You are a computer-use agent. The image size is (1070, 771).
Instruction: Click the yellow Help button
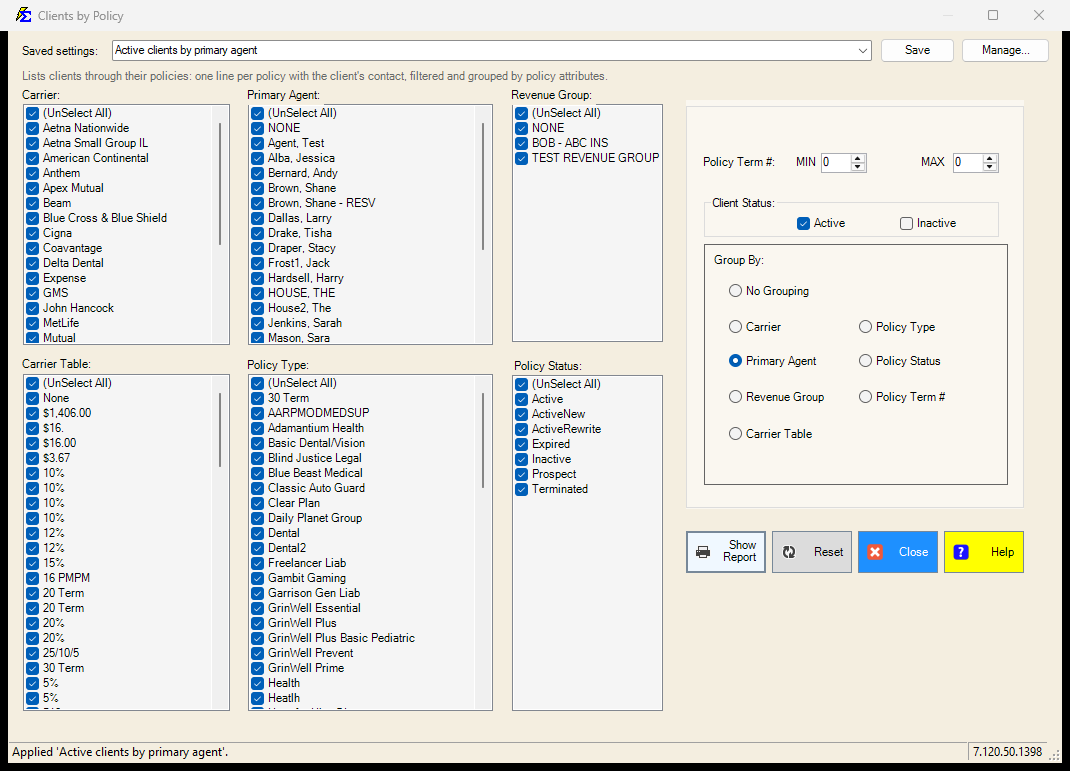point(983,552)
